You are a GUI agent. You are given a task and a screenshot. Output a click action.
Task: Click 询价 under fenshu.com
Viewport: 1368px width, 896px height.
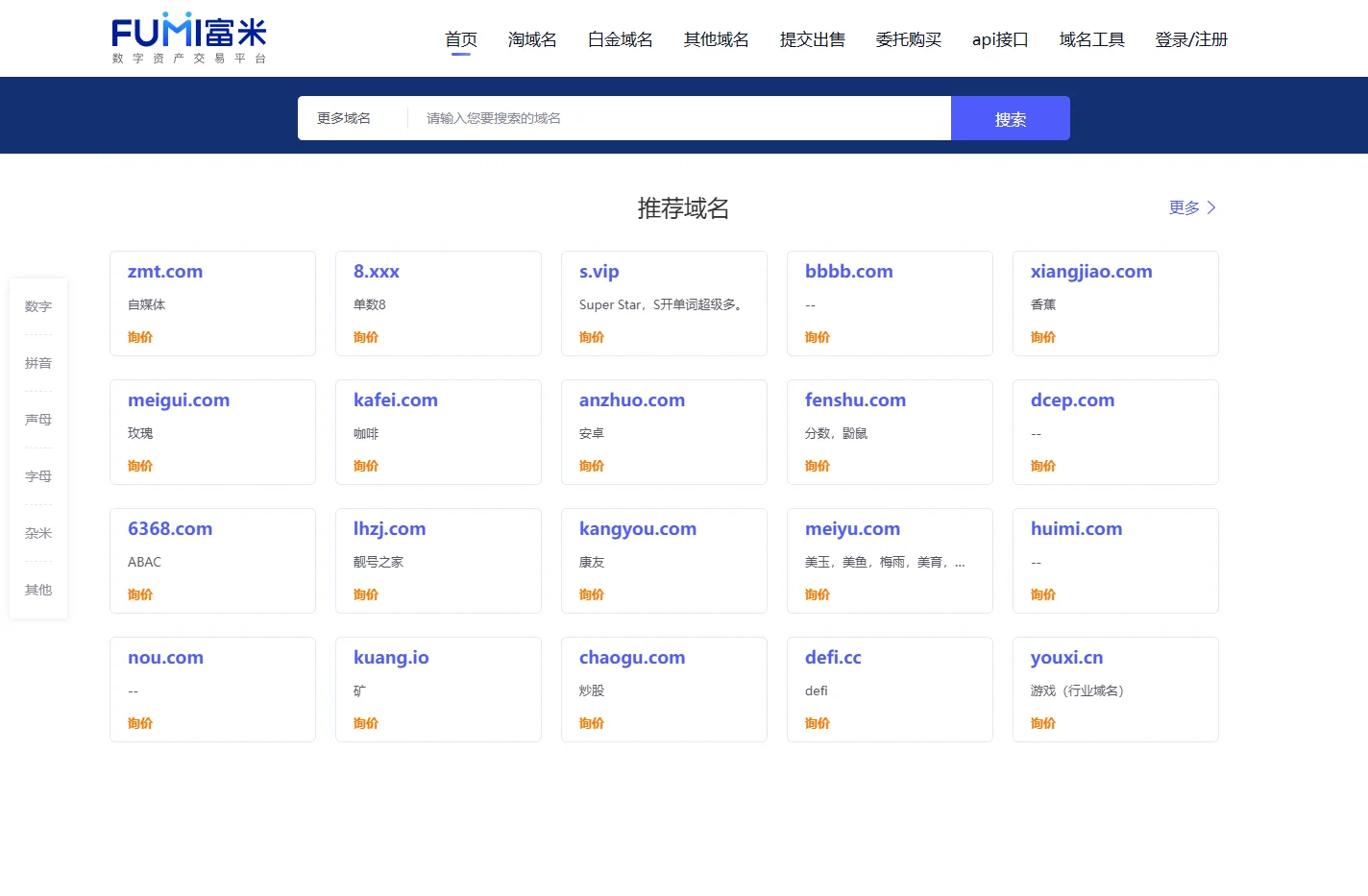[x=818, y=466]
